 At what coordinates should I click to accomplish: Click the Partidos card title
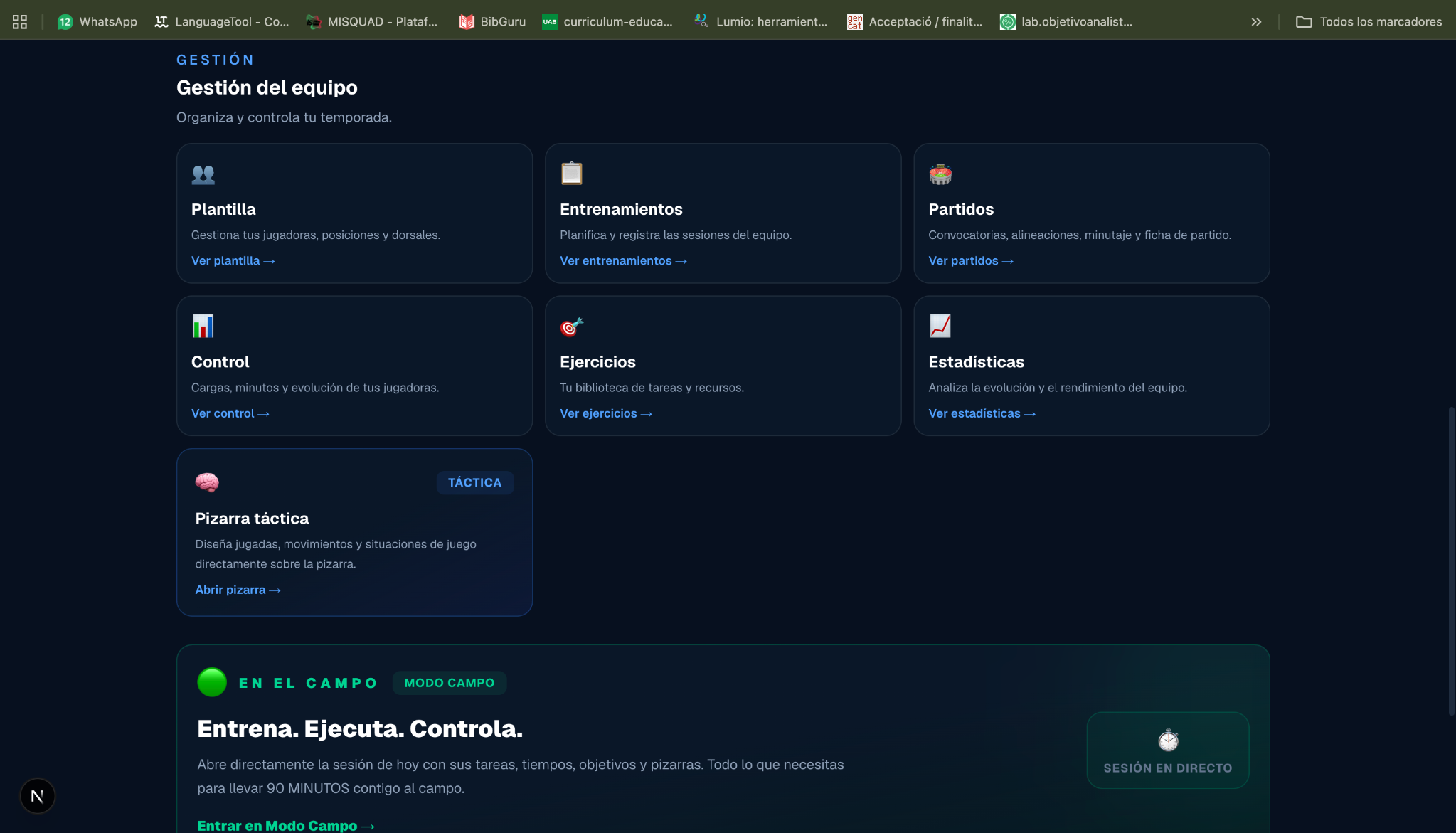click(961, 209)
